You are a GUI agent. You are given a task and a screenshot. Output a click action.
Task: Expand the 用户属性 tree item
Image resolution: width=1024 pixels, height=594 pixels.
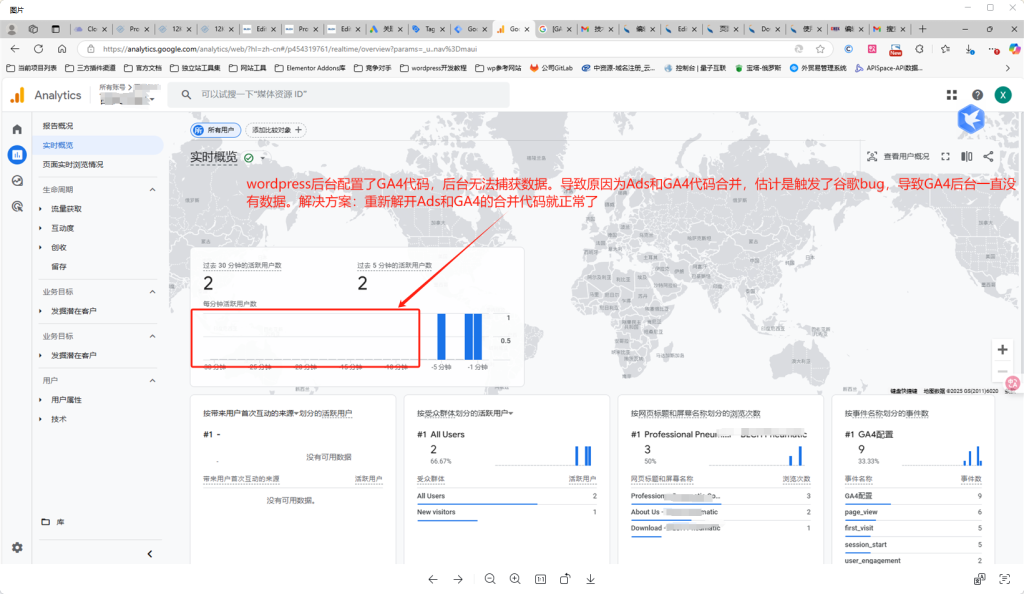click(x=40, y=400)
